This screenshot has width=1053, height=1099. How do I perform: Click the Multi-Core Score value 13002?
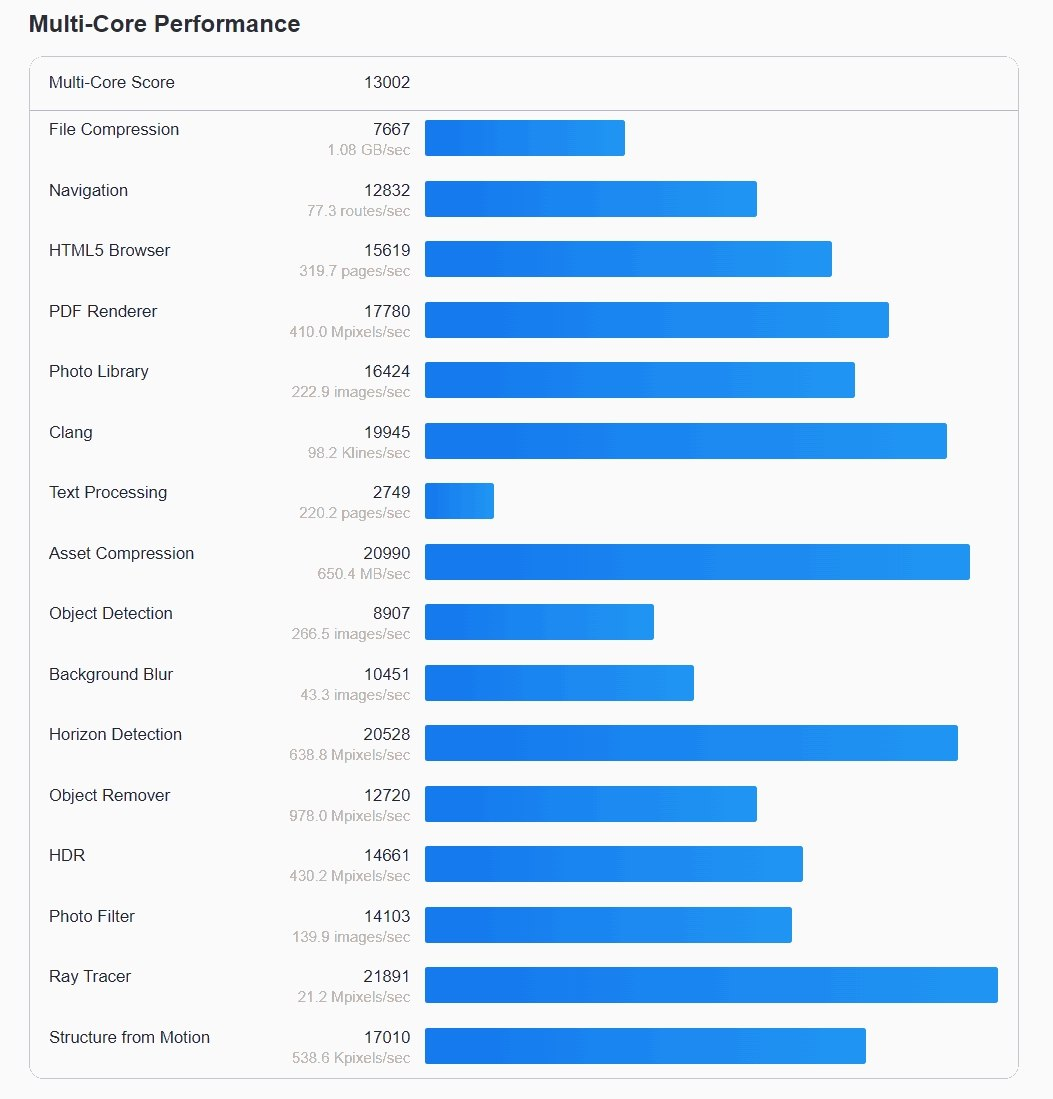[387, 83]
